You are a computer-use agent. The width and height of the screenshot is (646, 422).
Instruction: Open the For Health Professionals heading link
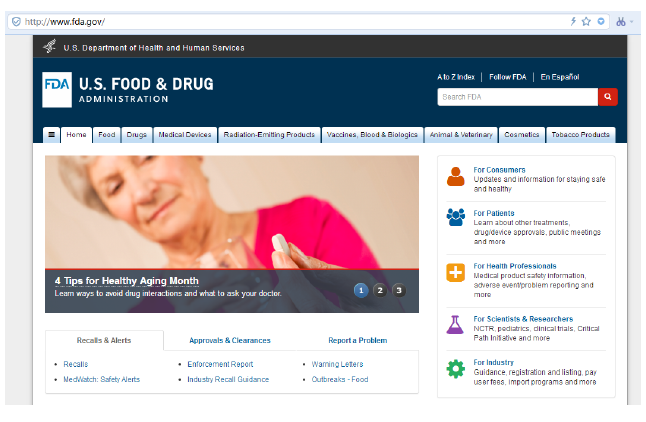(515, 266)
